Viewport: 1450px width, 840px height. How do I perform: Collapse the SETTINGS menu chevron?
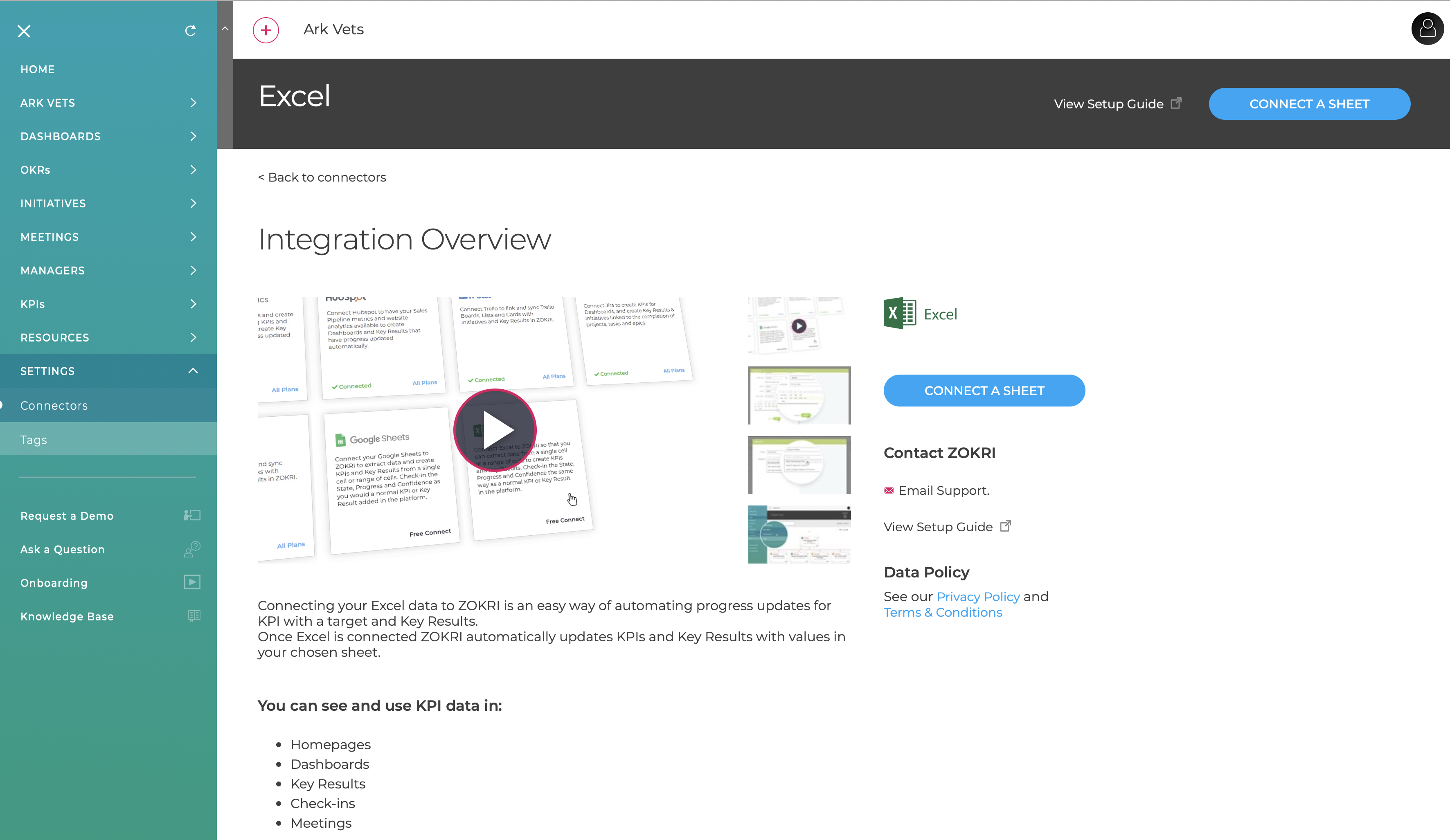click(194, 371)
